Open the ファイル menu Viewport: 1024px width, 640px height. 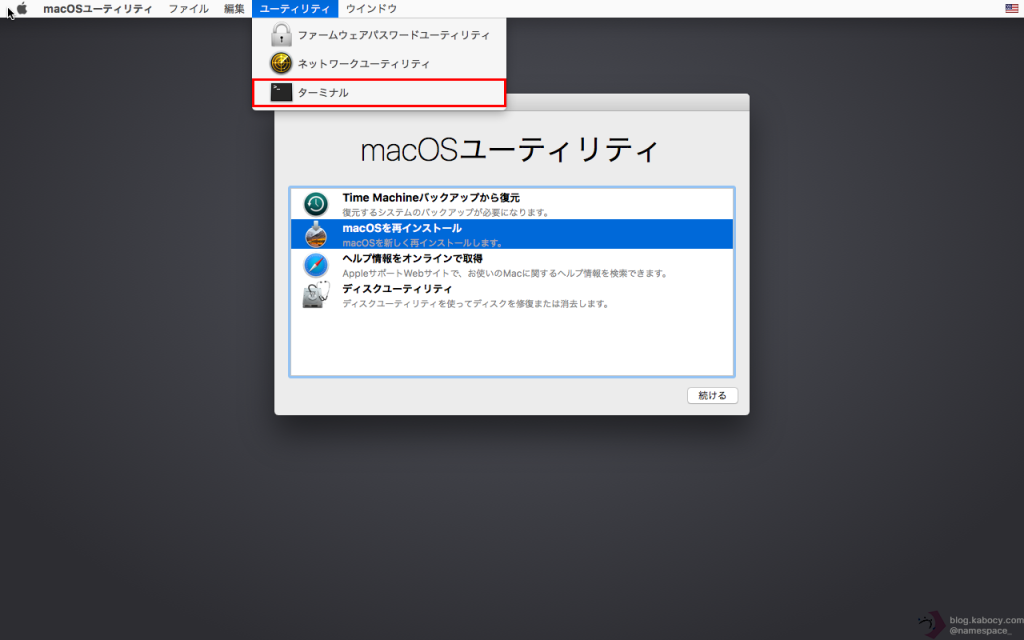(x=188, y=9)
